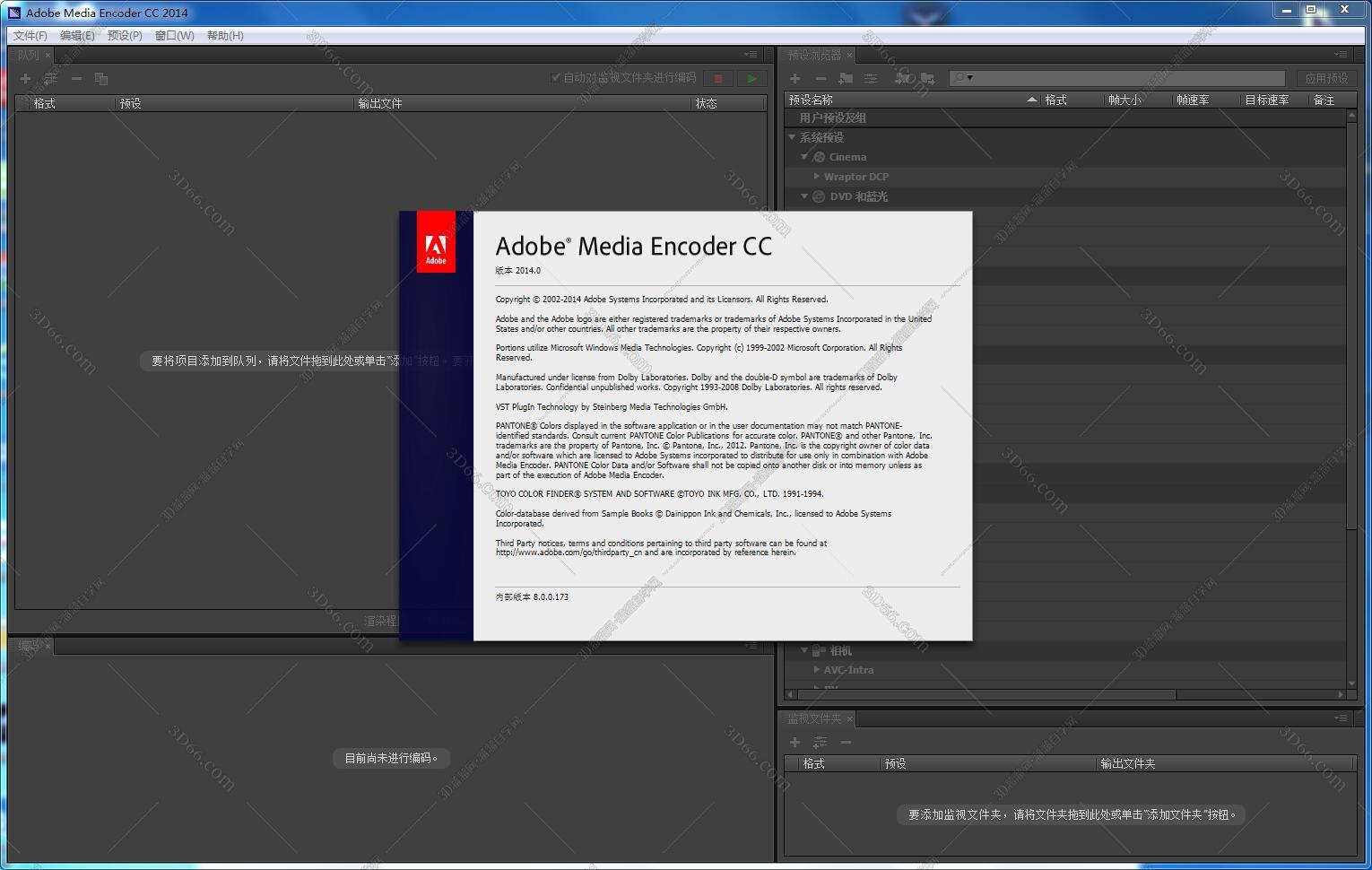This screenshot has width=1372, height=870.
Task: Open the 帮助(H) menu
Action: 225,36
